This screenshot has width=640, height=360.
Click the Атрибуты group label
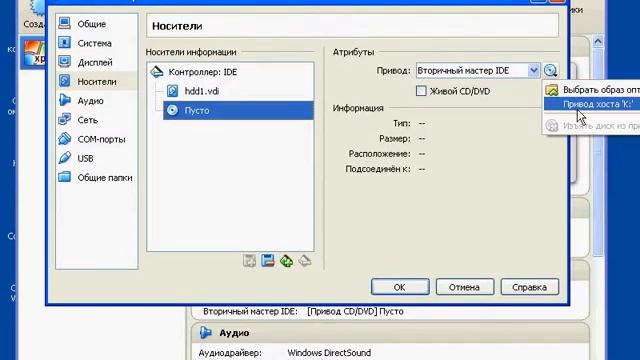tap(353, 52)
